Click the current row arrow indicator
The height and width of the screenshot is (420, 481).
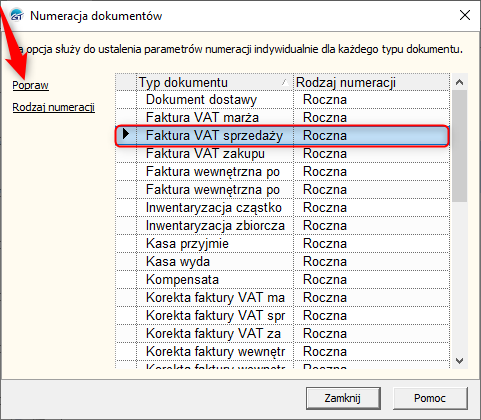(126, 134)
